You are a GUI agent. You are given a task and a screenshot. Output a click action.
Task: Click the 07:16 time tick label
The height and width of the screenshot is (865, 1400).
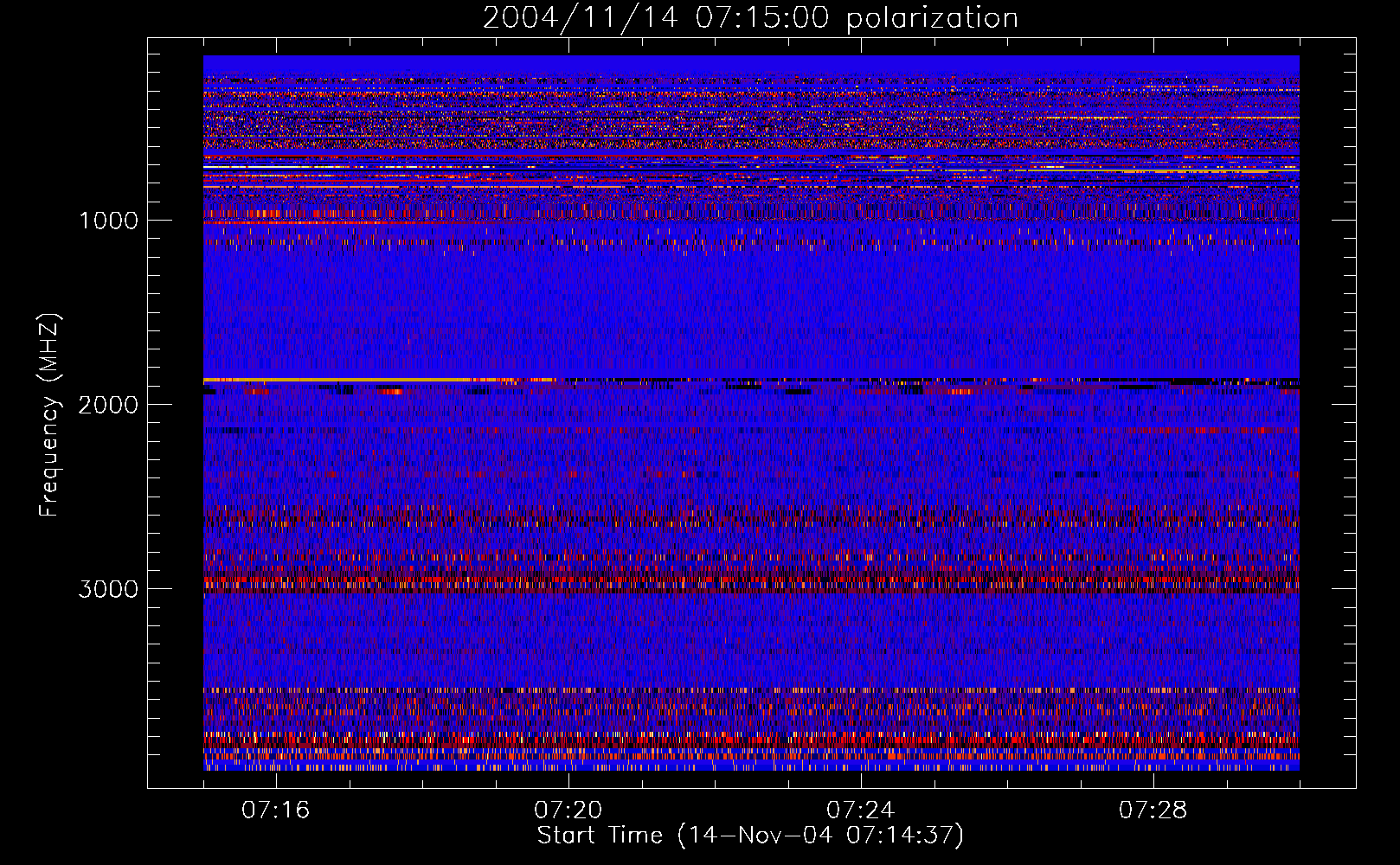coord(276,811)
